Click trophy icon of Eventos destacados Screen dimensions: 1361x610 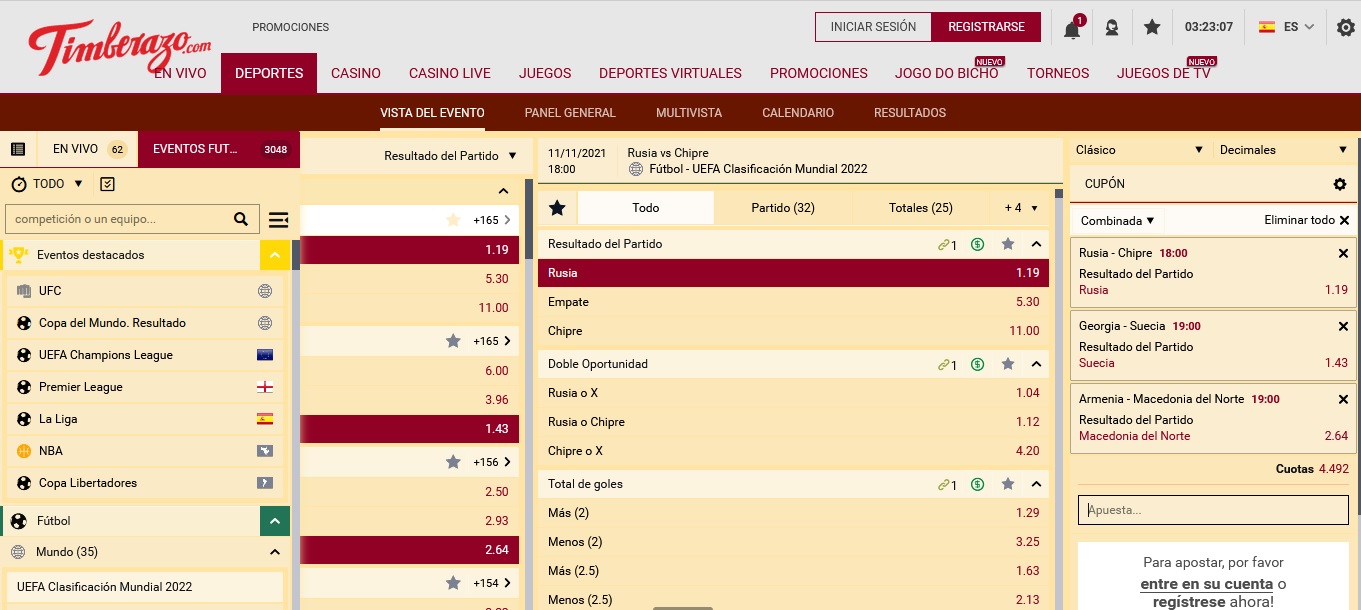18,255
